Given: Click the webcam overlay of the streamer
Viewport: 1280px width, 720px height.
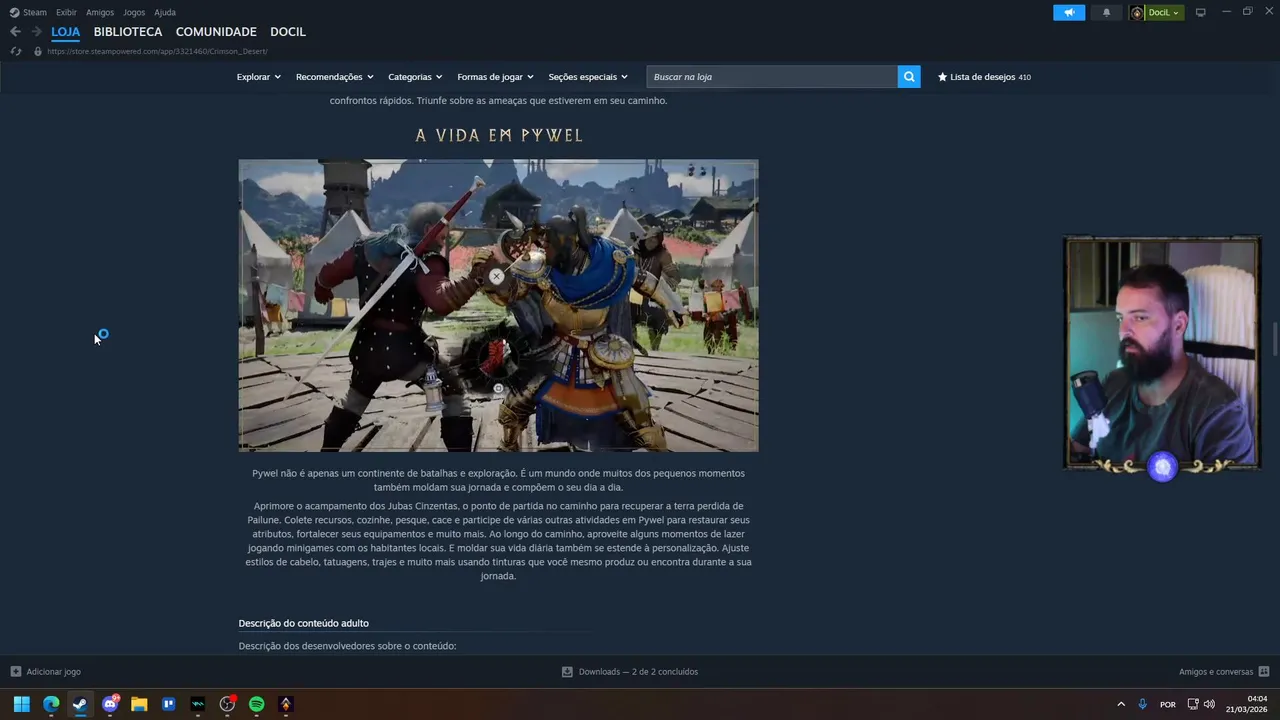Looking at the screenshot, I should pos(1161,353).
